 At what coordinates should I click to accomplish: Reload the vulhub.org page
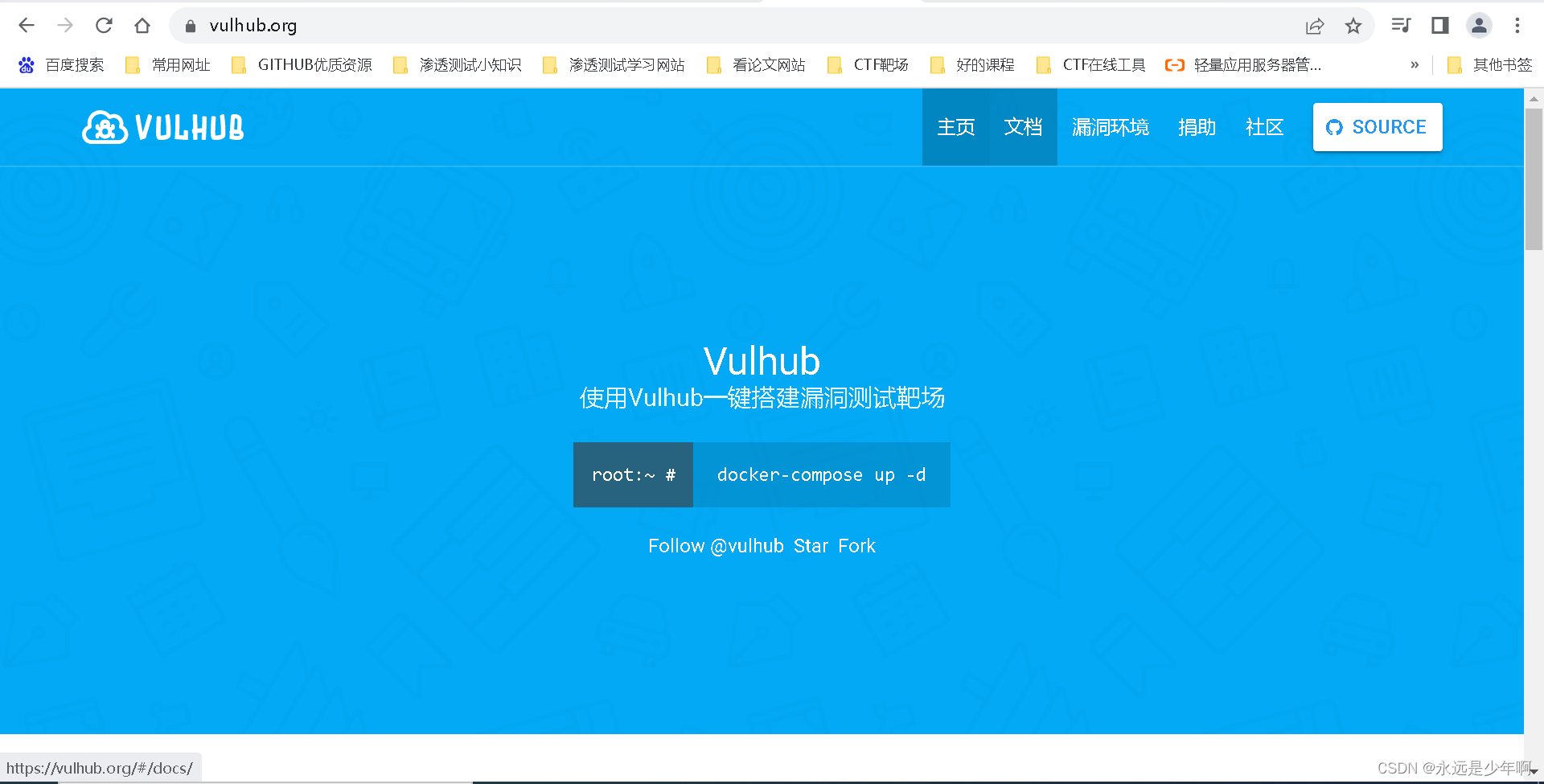[x=104, y=26]
